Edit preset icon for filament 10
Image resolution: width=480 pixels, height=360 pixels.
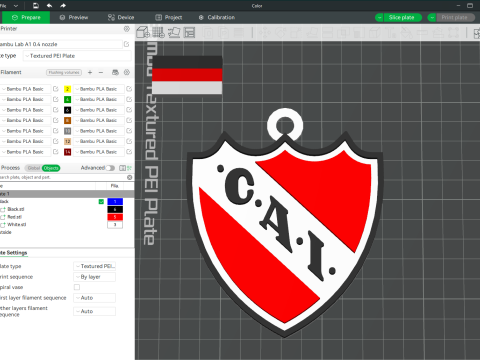(129, 131)
